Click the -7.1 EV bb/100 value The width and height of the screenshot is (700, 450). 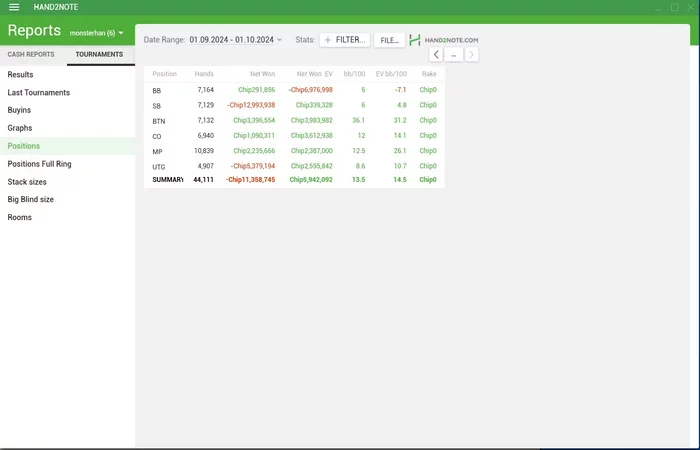(x=400, y=90)
